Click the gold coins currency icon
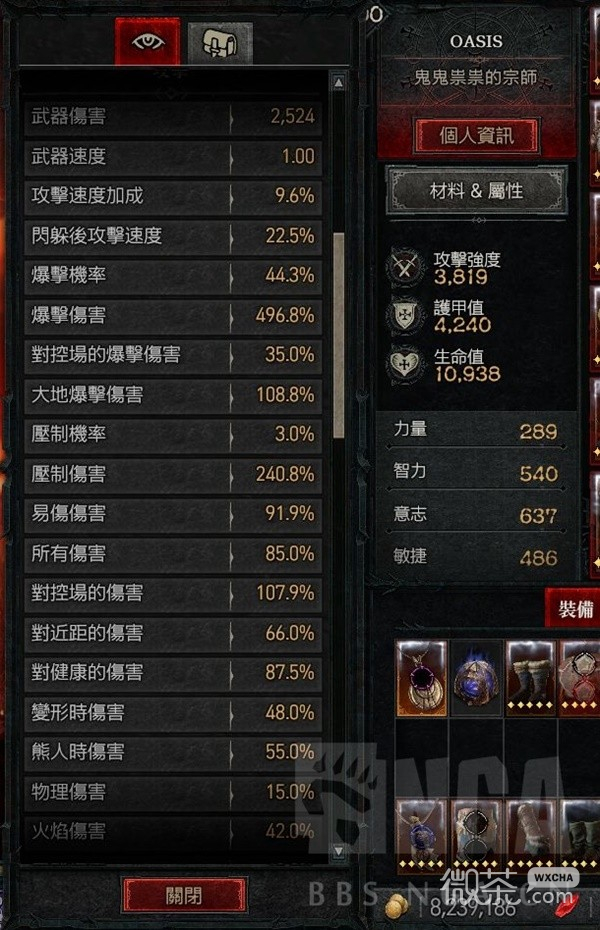Image resolution: width=600 pixels, height=930 pixels. (397, 906)
